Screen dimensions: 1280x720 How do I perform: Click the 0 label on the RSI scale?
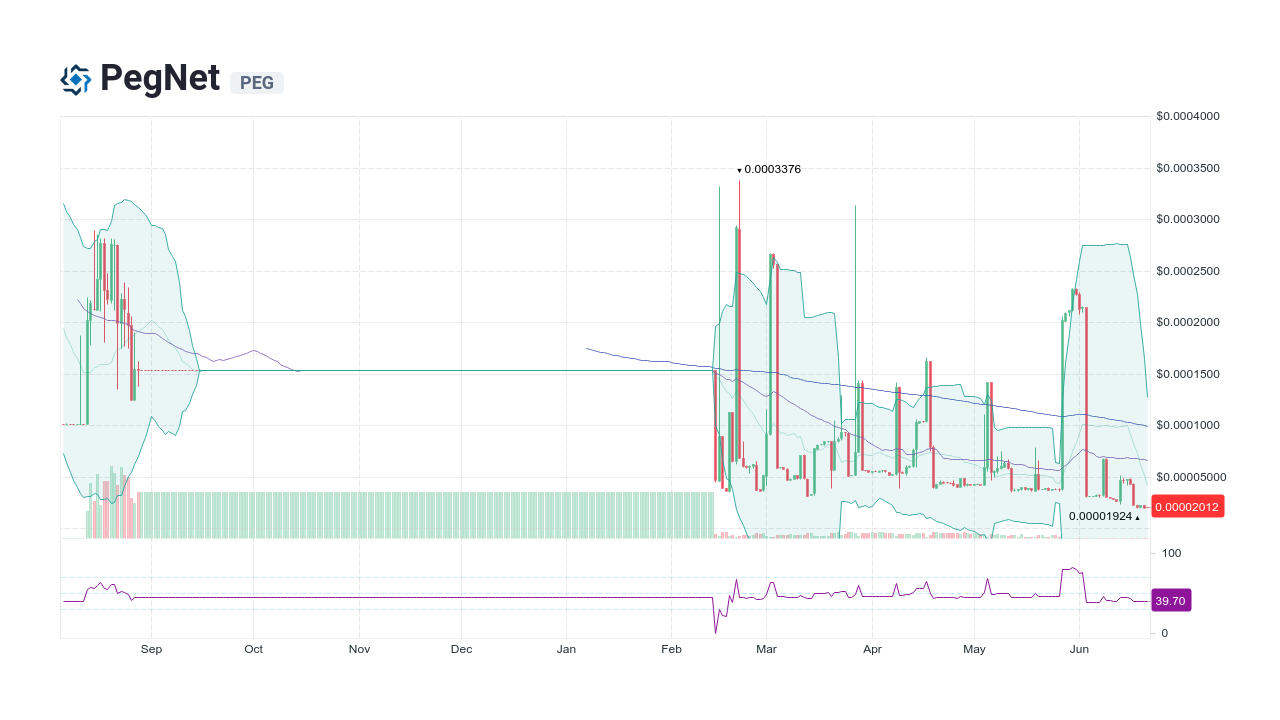tap(1163, 633)
